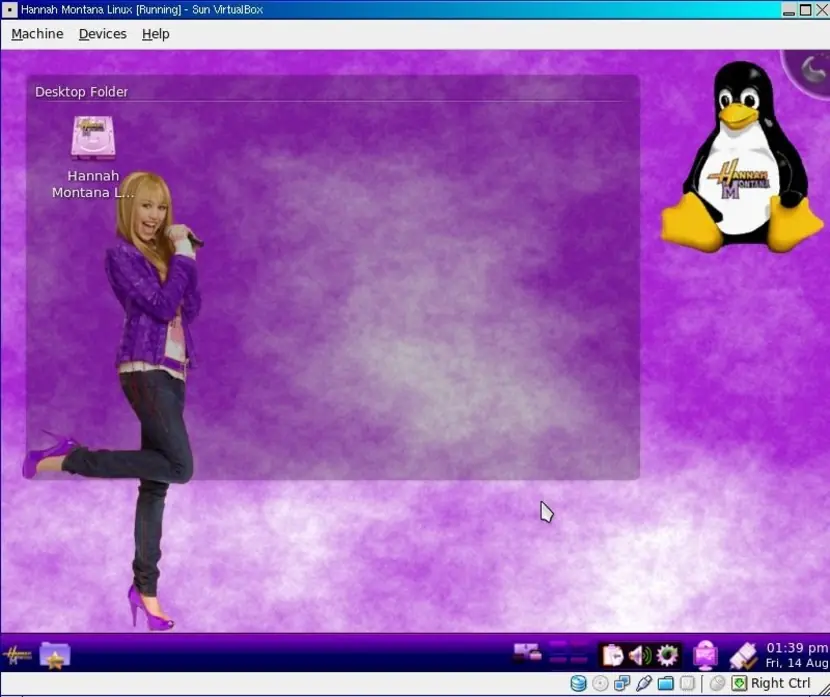
Task: Open the VirtualBox window menu icon
Action: (9, 10)
